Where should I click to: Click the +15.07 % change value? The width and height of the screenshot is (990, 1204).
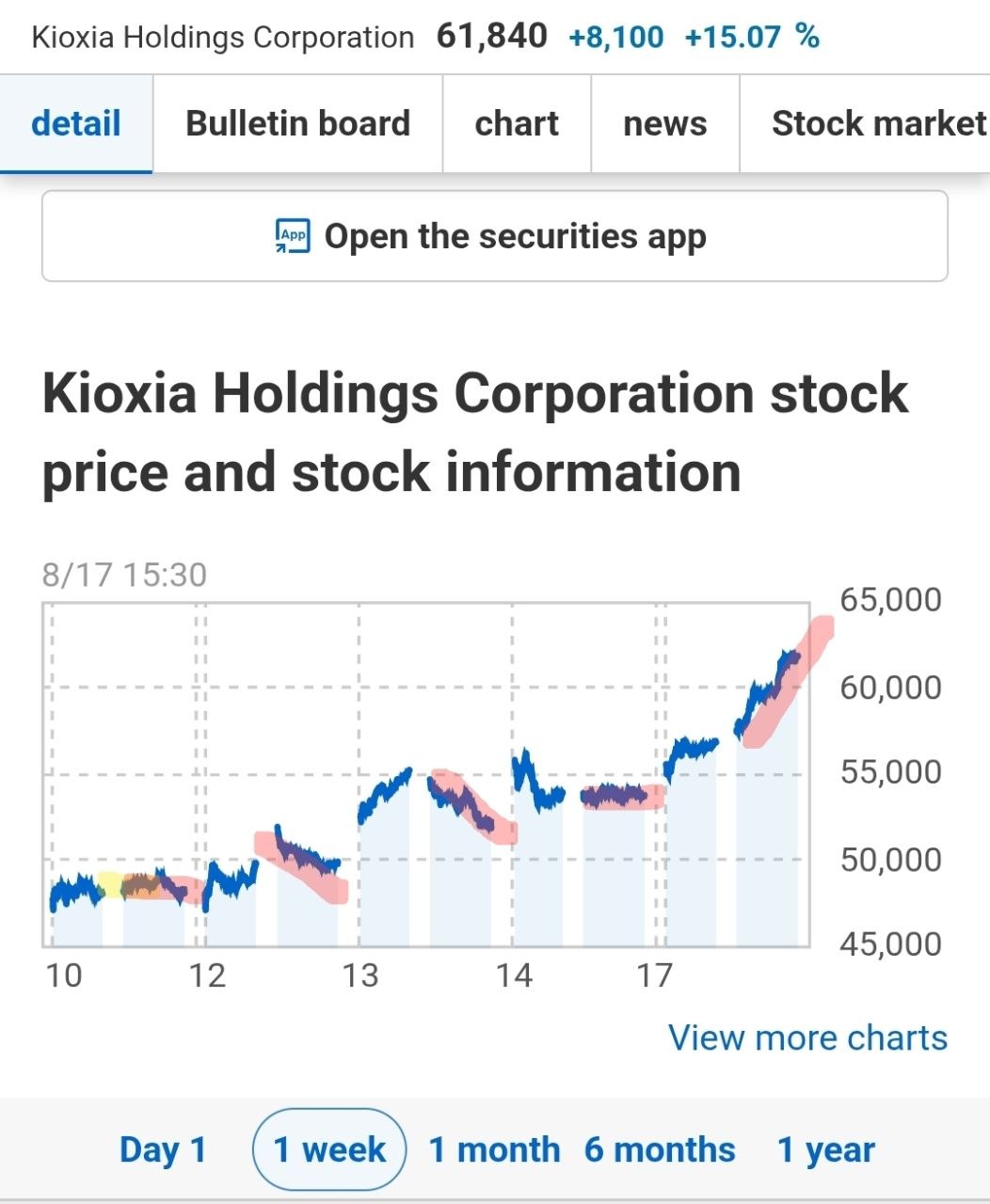(752, 37)
